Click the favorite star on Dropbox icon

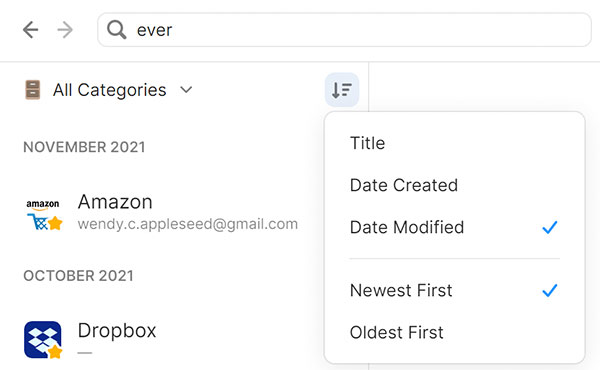55,351
